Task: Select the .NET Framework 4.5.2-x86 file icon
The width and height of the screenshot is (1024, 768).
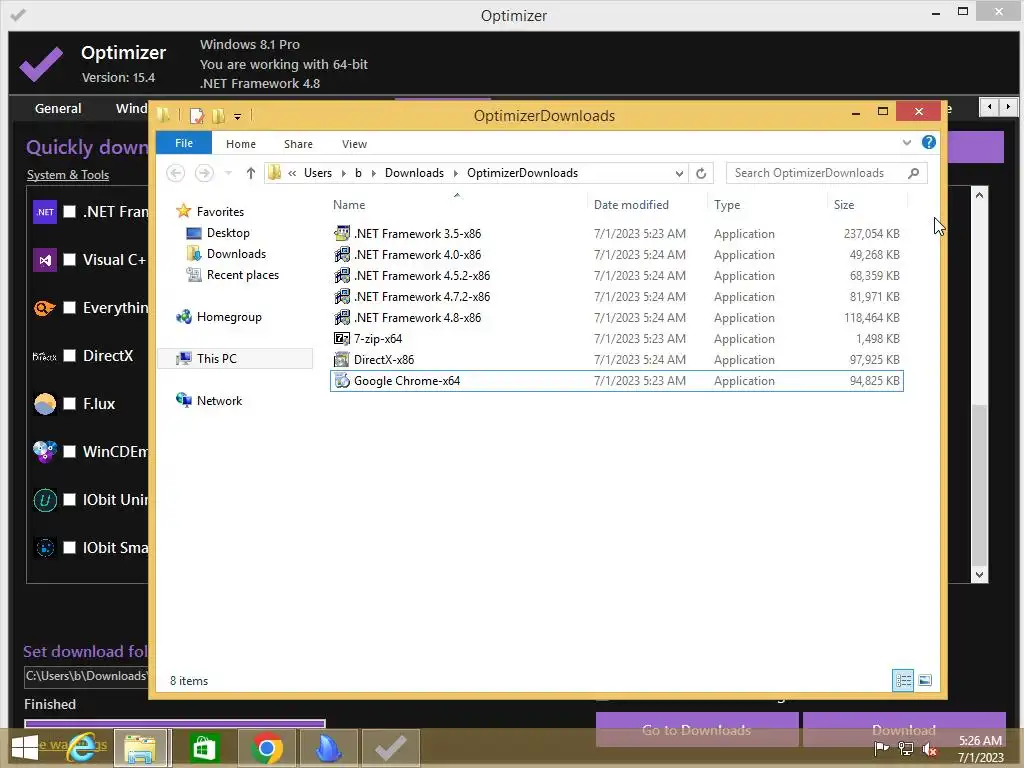Action: coord(342,275)
